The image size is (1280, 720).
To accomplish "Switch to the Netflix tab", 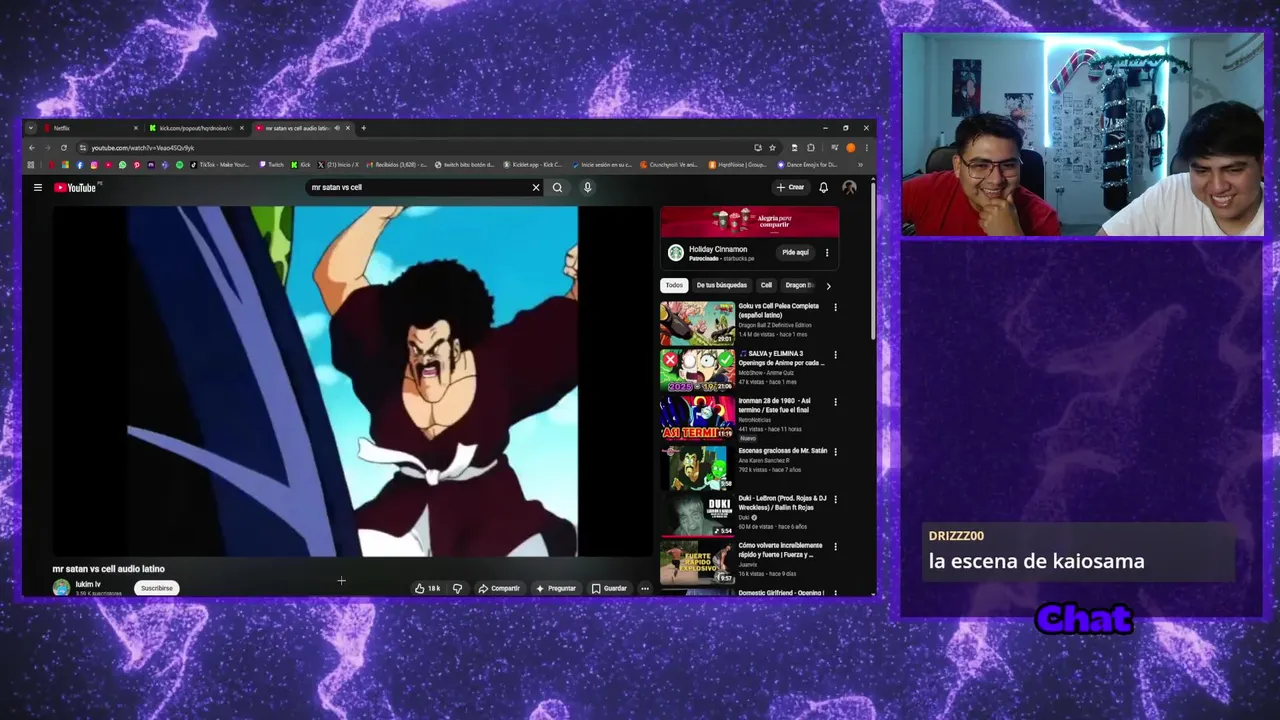I will click(x=93, y=128).
